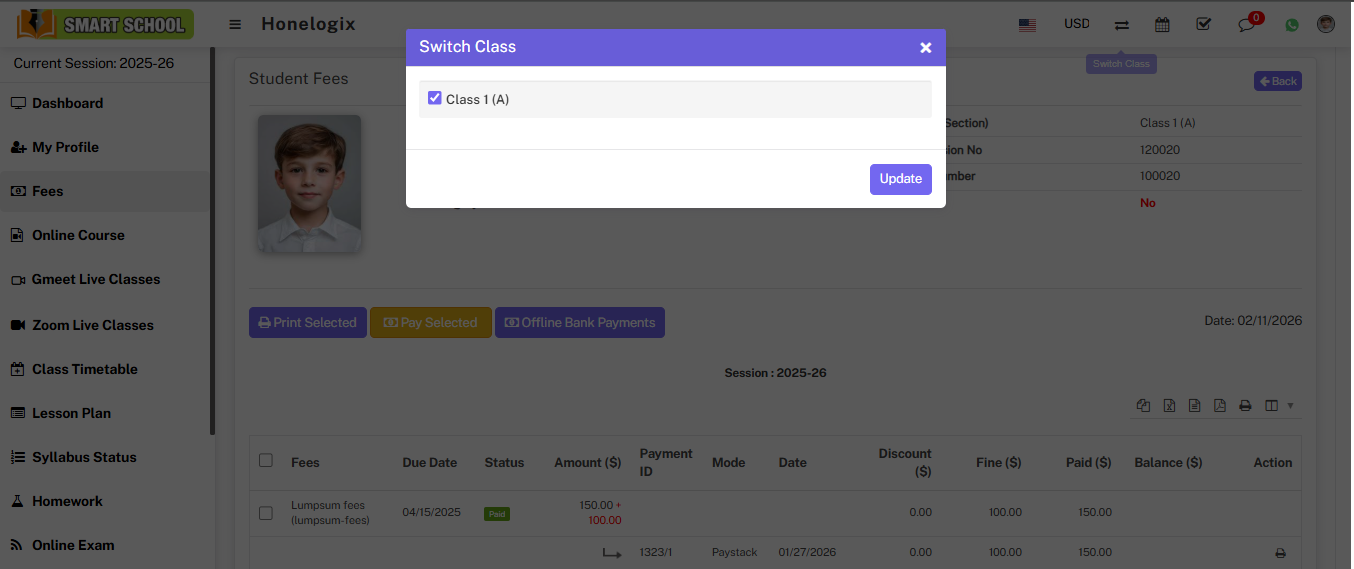Click the print table icon

(1245, 405)
